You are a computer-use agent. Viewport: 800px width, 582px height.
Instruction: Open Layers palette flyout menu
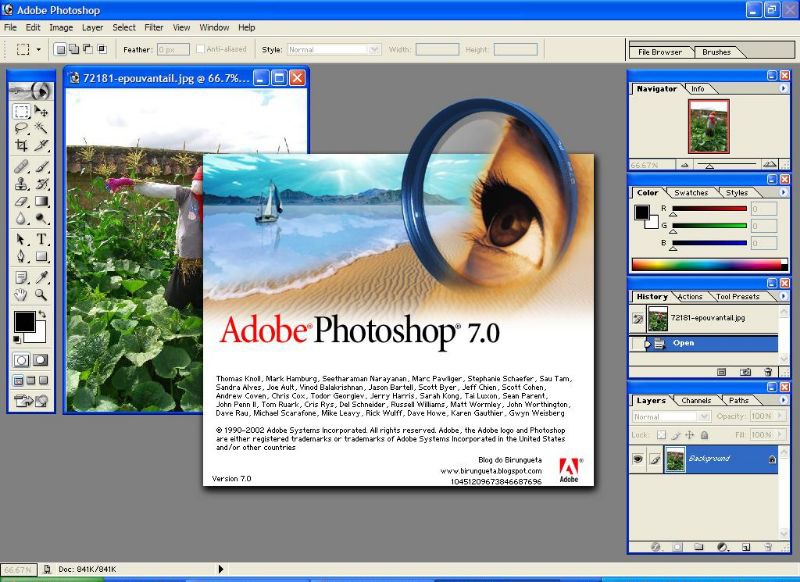point(783,400)
